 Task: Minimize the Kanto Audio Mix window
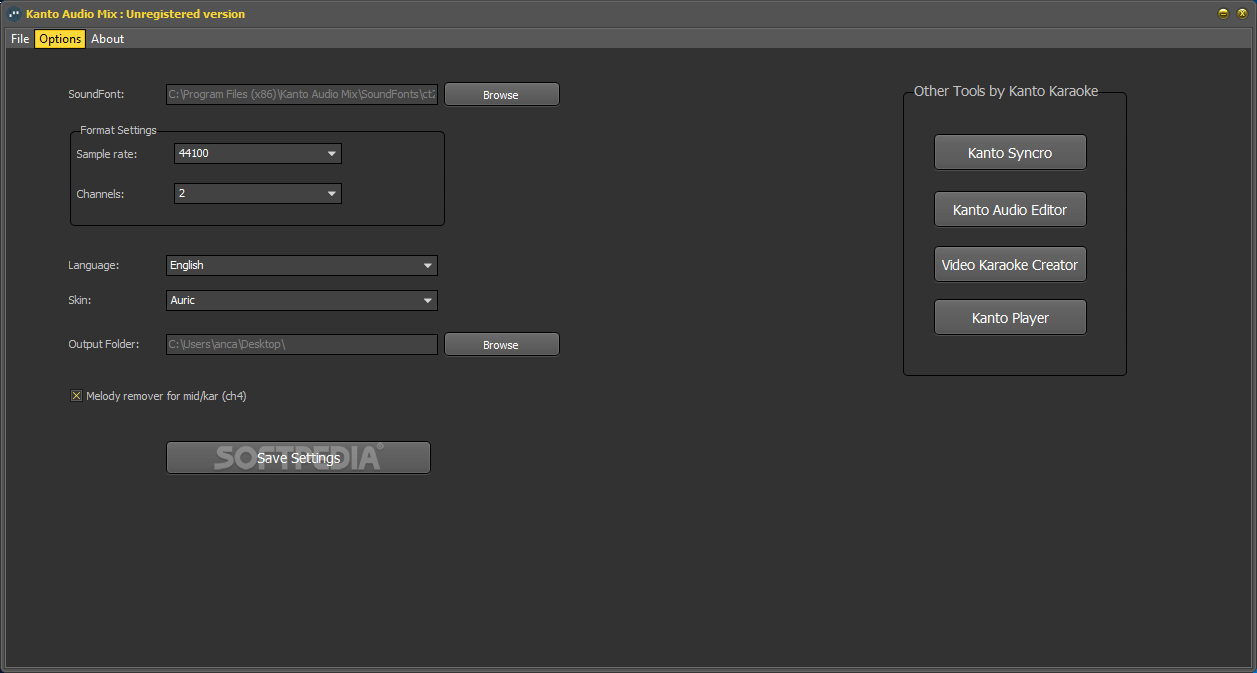click(1223, 14)
